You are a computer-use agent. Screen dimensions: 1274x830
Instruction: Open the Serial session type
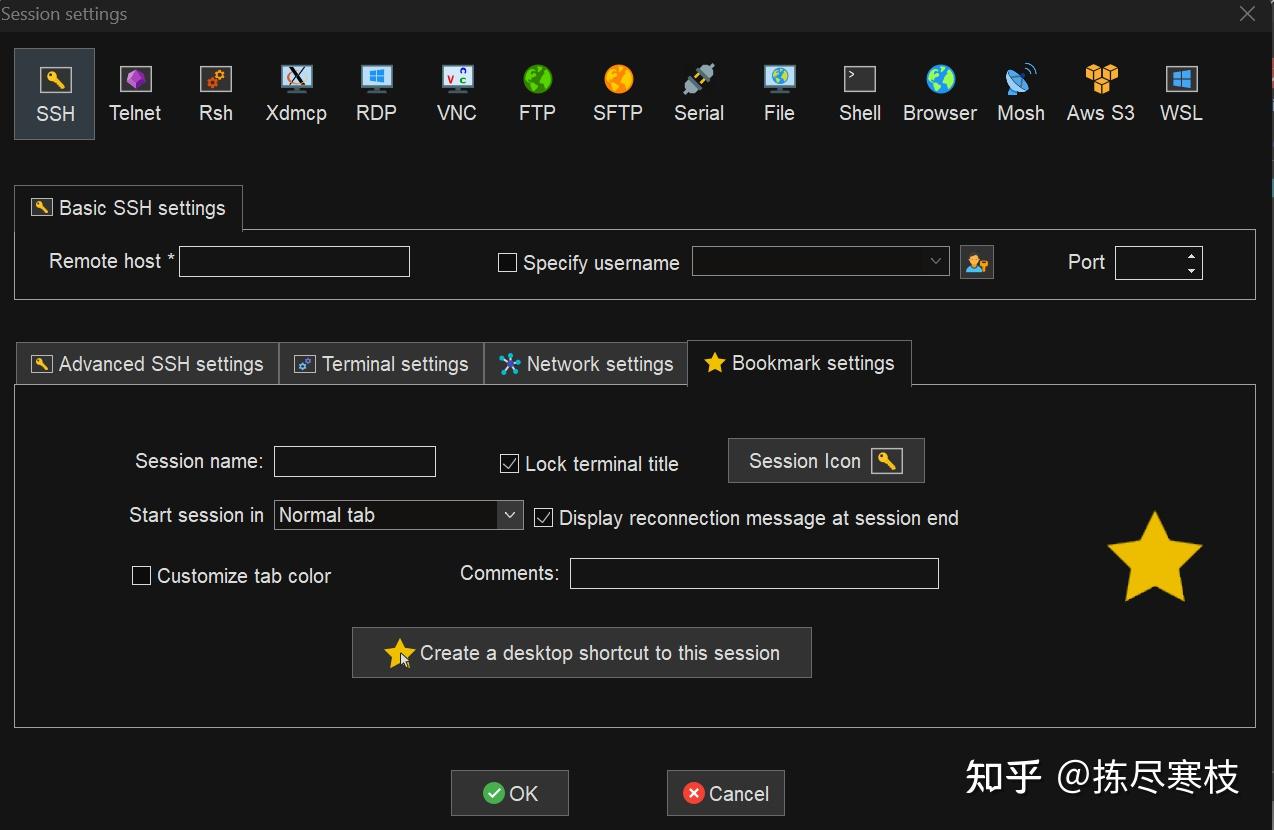(698, 93)
